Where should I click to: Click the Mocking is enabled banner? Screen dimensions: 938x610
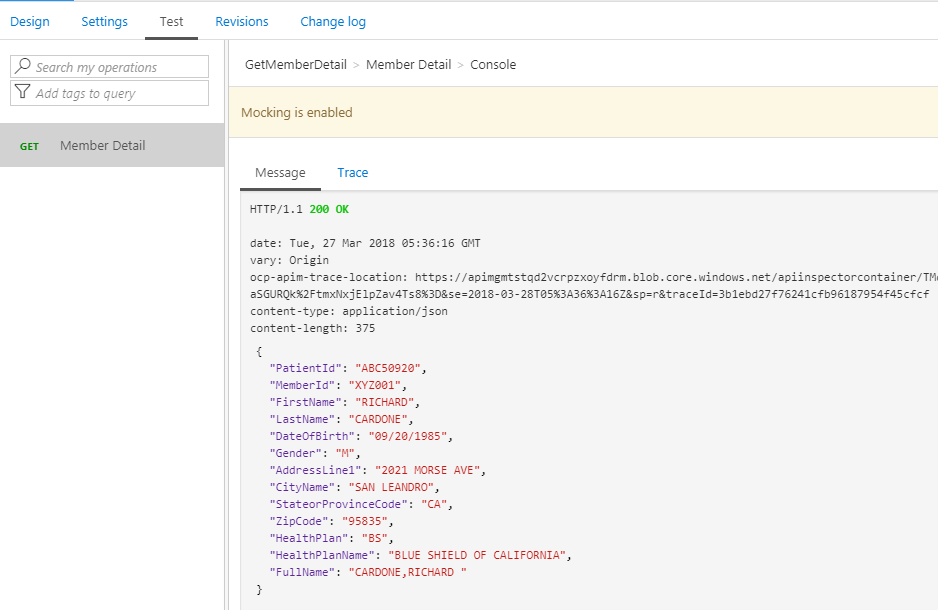pos(583,112)
